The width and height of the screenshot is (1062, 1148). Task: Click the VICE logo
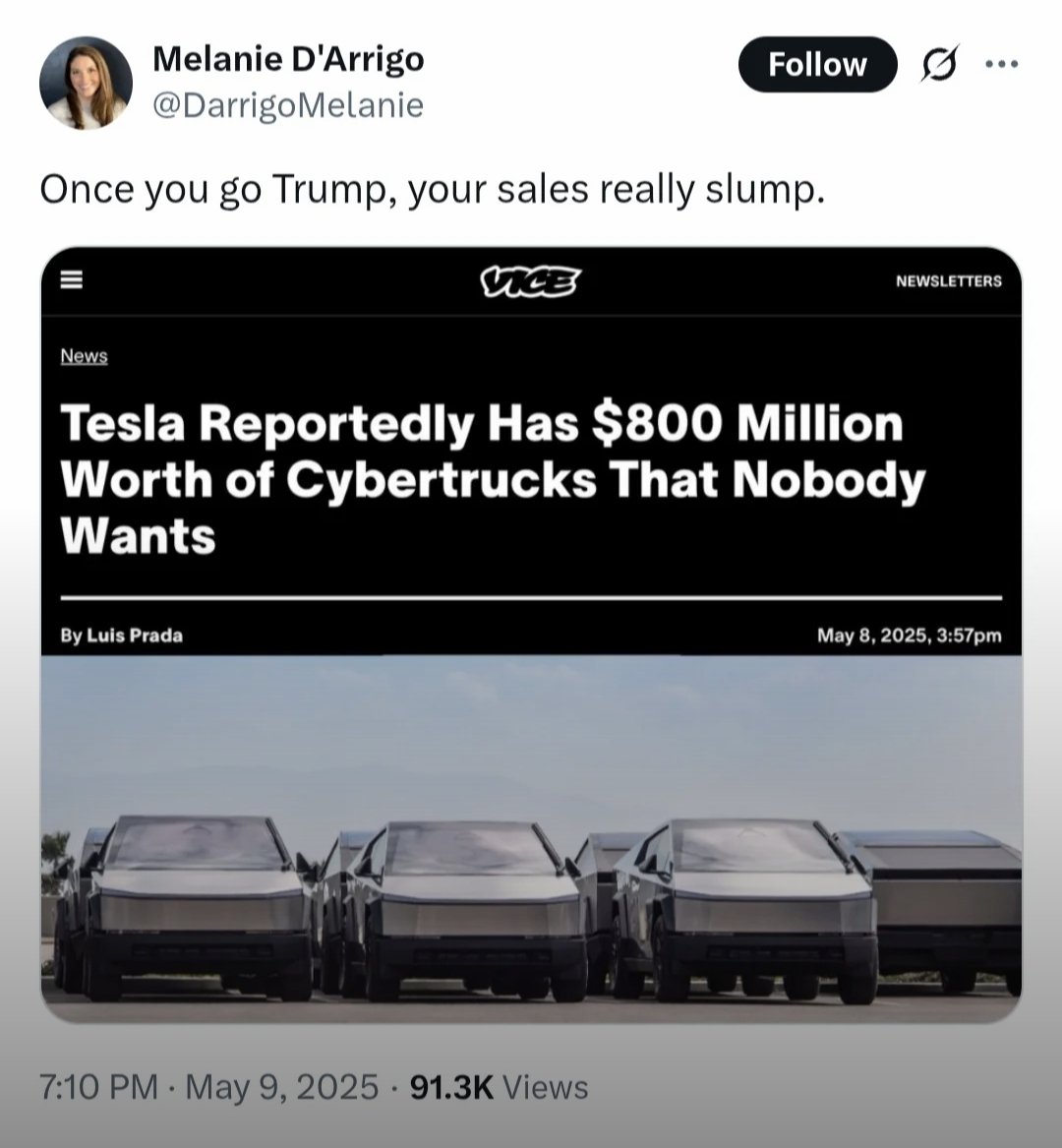click(x=530, y=281)
